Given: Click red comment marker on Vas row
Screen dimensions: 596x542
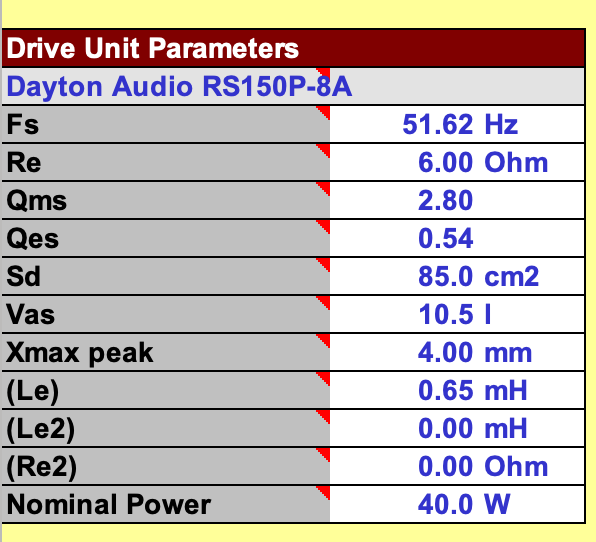Looking at the screenshot, I should click(325, 301).
